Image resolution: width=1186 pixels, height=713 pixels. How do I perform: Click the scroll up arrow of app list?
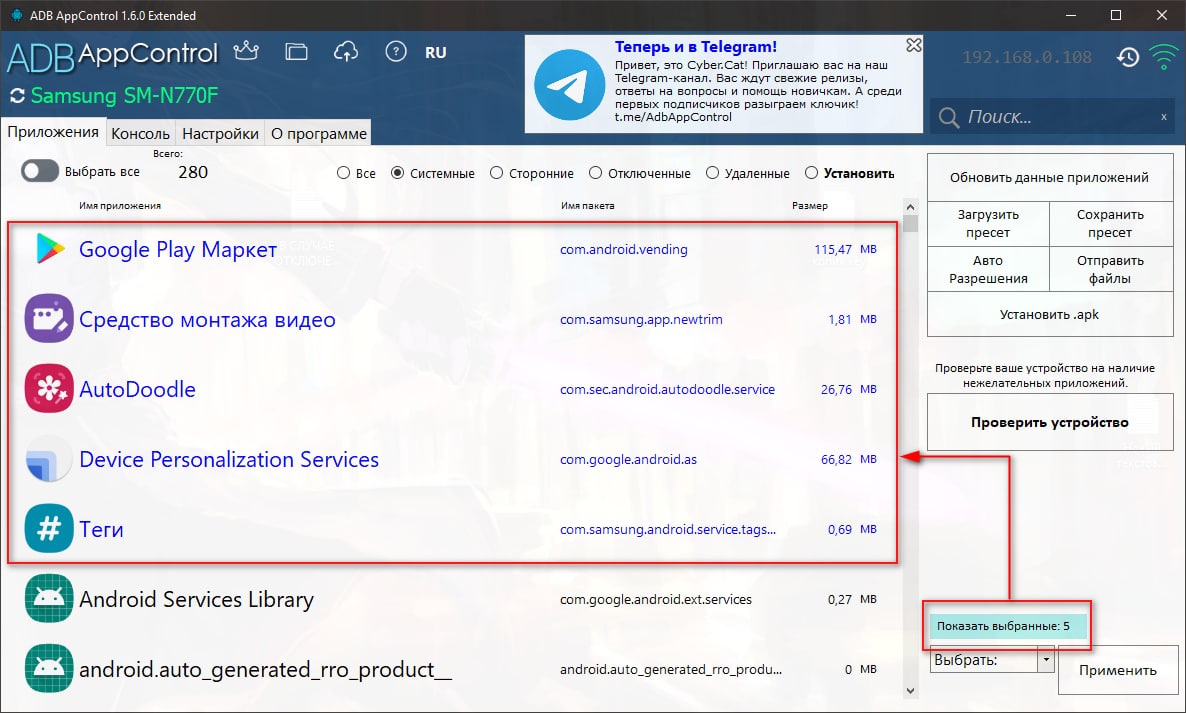coord(910,207)
